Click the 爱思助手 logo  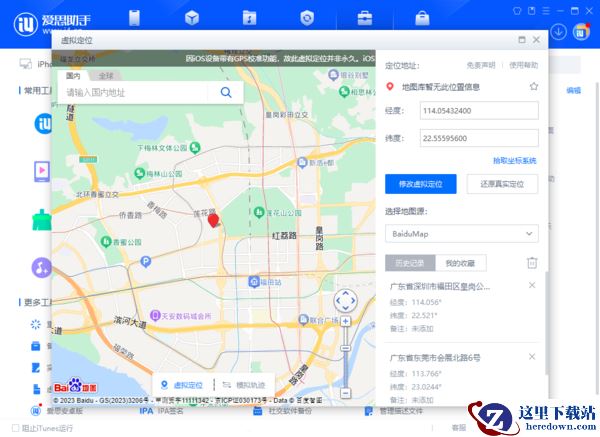click(x=52, y=23)
